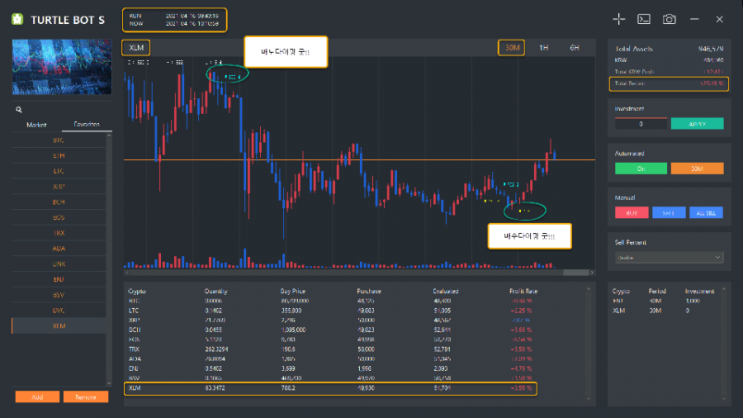Viewport: 743px width, 418px height.
Task: Switch to the Market tab
Action: coord(36,125)
